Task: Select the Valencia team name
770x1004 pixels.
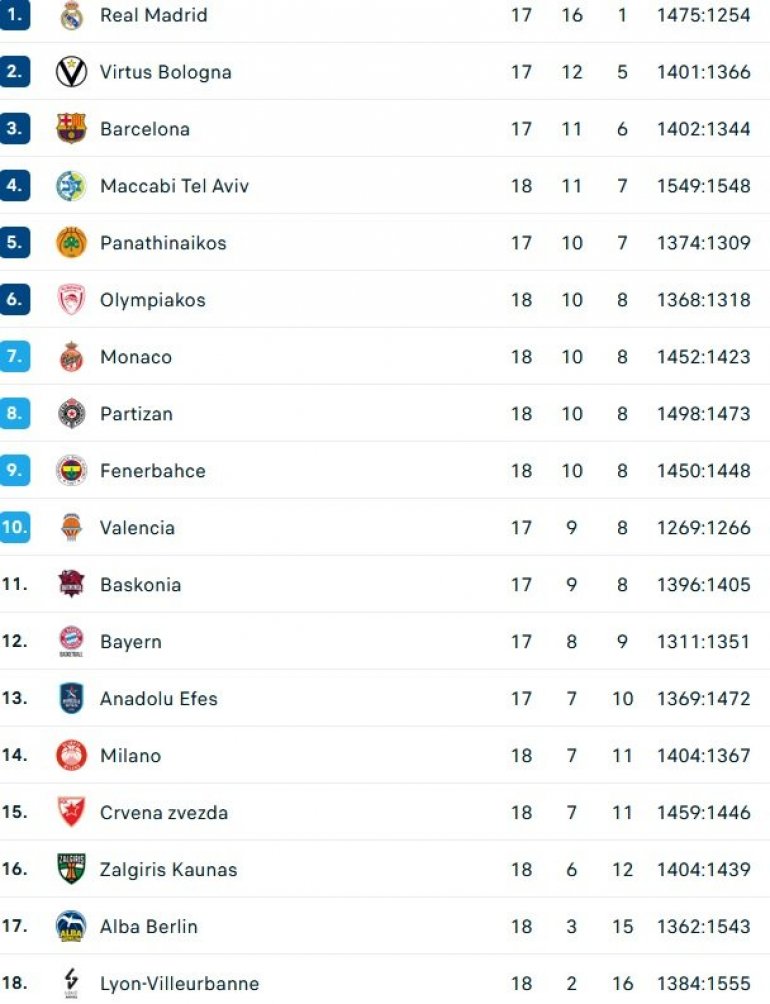Action: pyautogui.click(x=137, y=528)
